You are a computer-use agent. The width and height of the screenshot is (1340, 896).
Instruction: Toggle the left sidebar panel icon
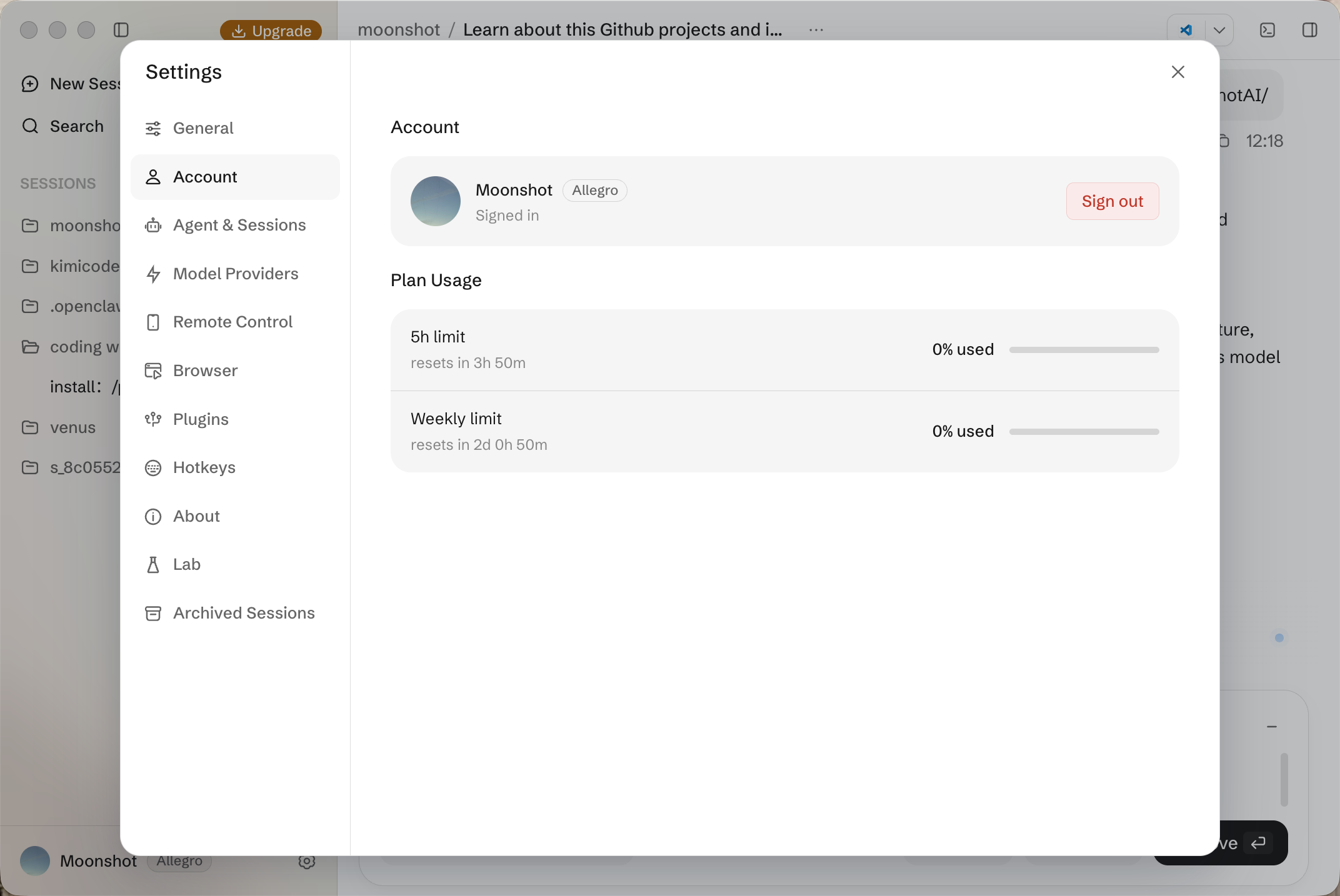[121, 30]
